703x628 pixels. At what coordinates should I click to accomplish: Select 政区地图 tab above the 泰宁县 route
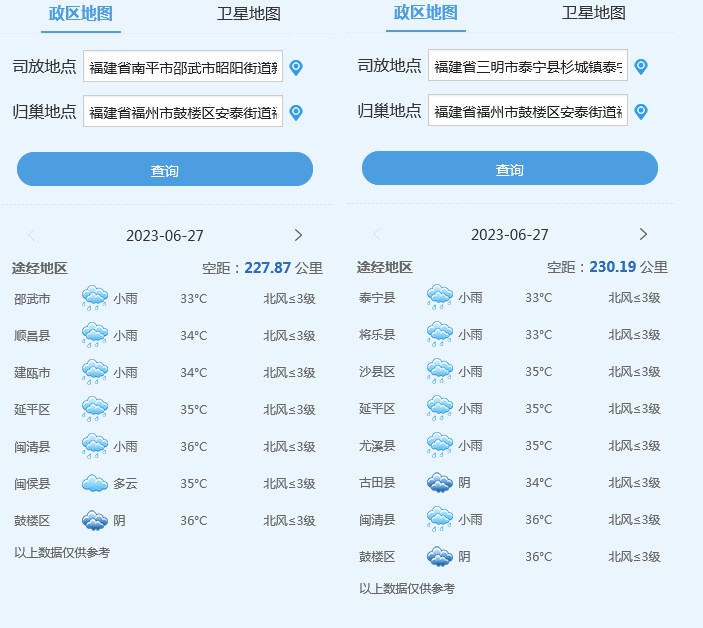(x=425, y=13)
